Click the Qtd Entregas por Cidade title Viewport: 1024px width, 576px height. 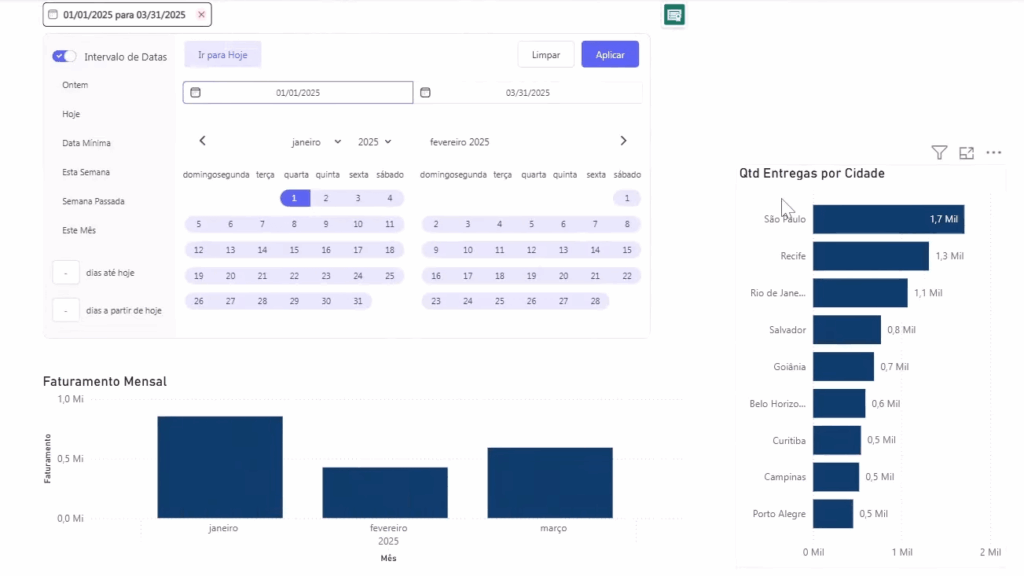coord(812,173)
